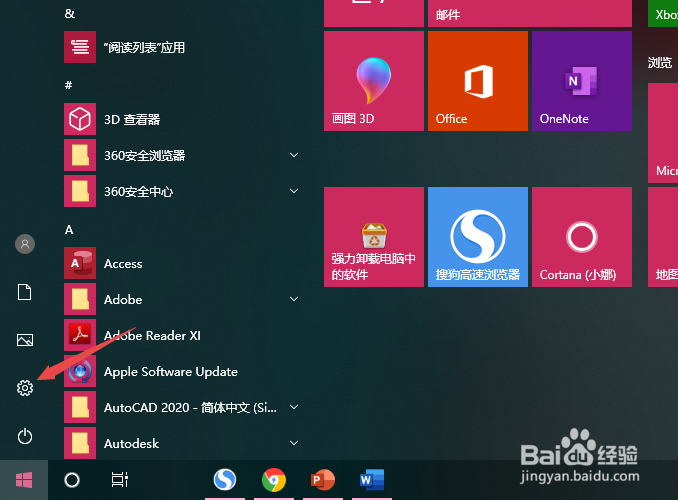Expand the AutoCAD 2020 folder chevron
678x500 pixels.
(x=294, y=407)
